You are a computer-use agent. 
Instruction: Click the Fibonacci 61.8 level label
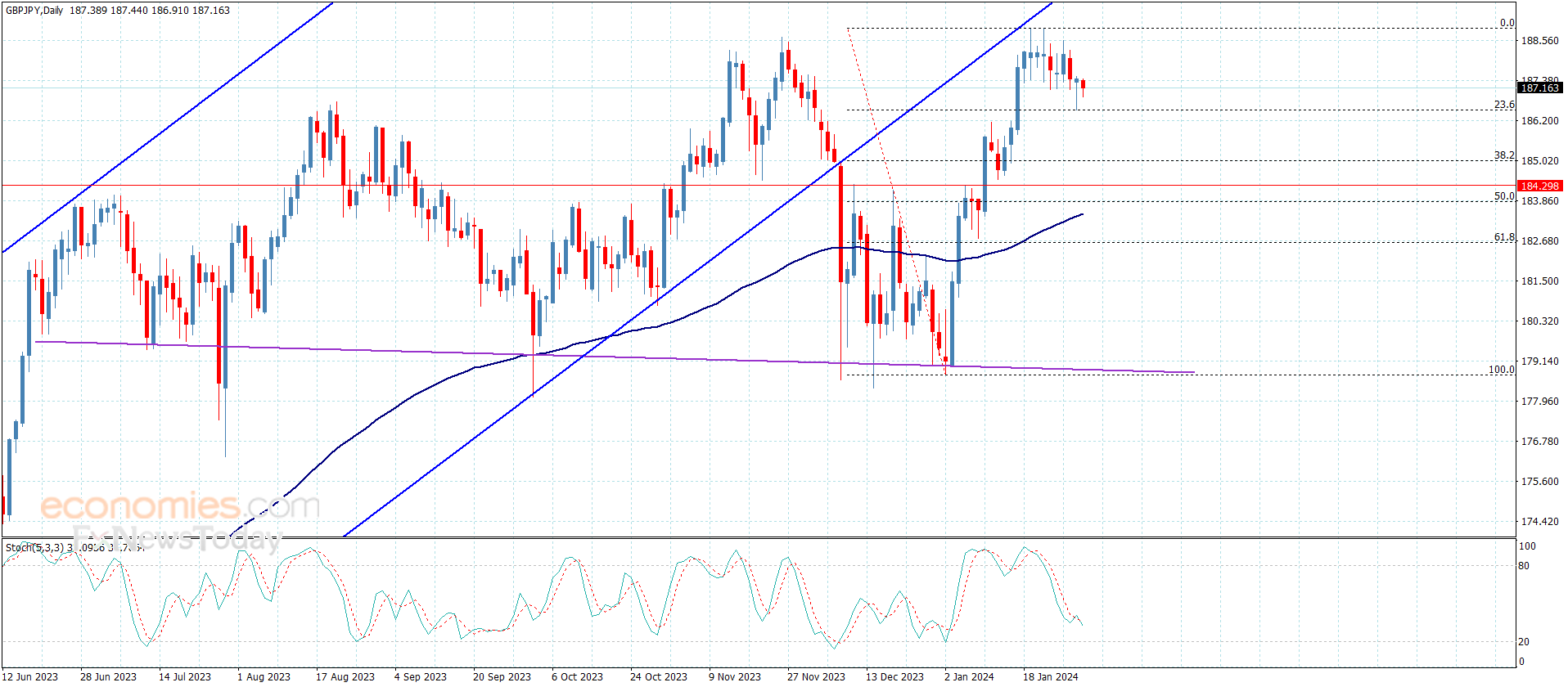(1504, 237)
